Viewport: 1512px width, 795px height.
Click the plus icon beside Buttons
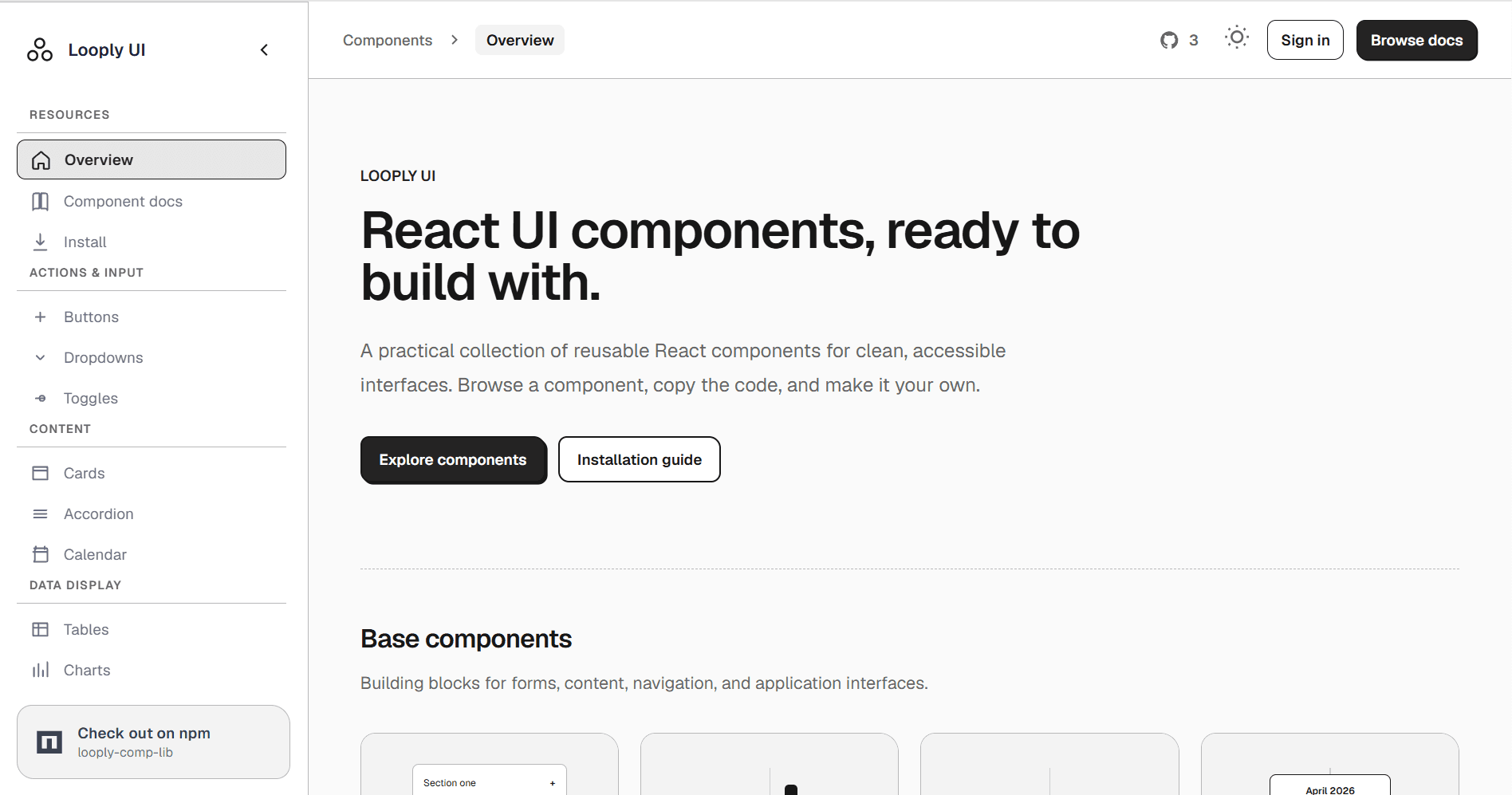pos(40,317)
